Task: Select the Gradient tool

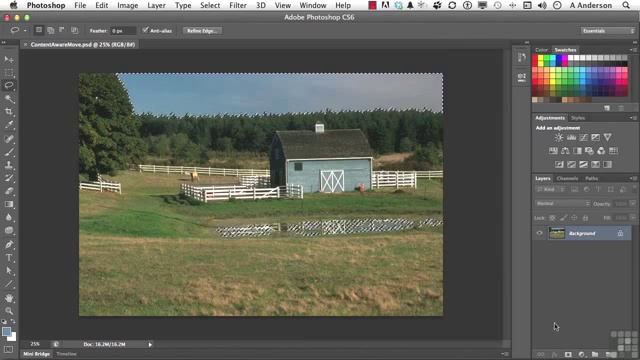Action: point(9,204)
